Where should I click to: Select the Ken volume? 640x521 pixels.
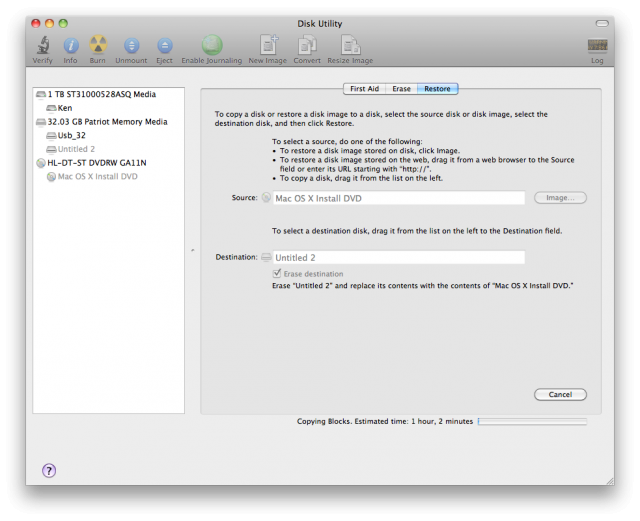108,108
